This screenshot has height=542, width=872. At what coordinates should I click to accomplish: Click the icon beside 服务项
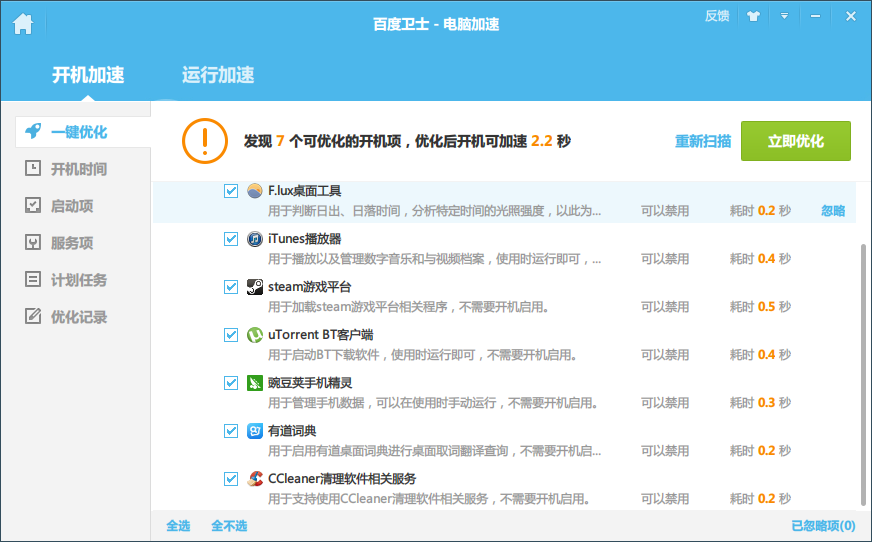pyautogui.click(x=33, y=242)
